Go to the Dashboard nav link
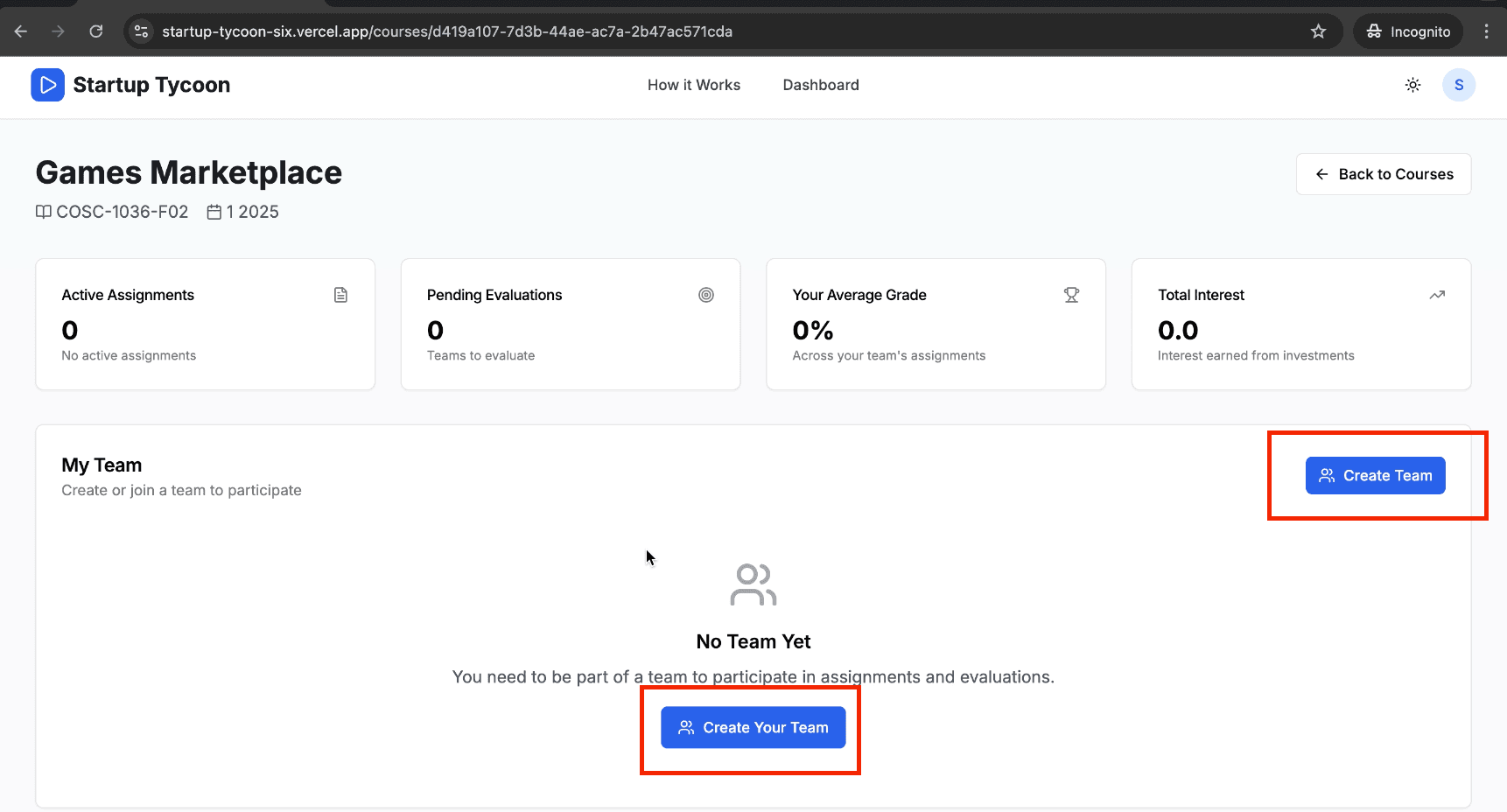This screenshot has height=812, width=1507. [821, 85]
